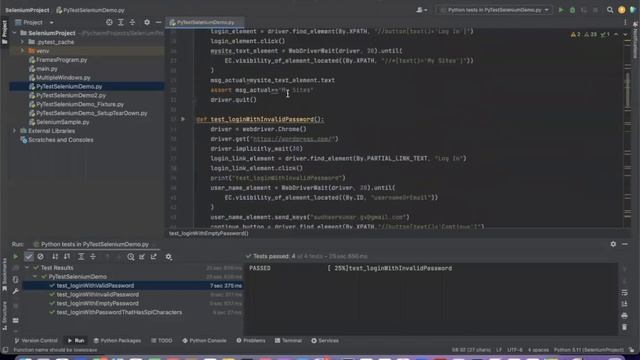Open the Services tab
Screen dimensions: 640x360
[325, 340]
